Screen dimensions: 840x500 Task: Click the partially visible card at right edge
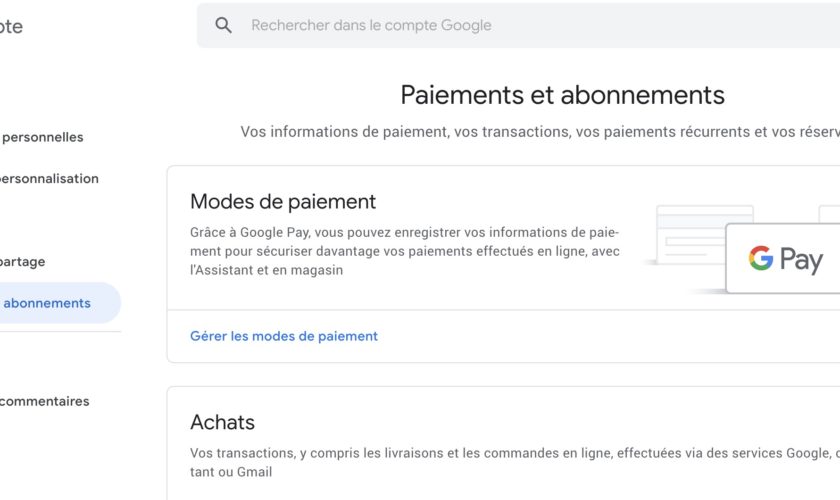click(830, 215)
